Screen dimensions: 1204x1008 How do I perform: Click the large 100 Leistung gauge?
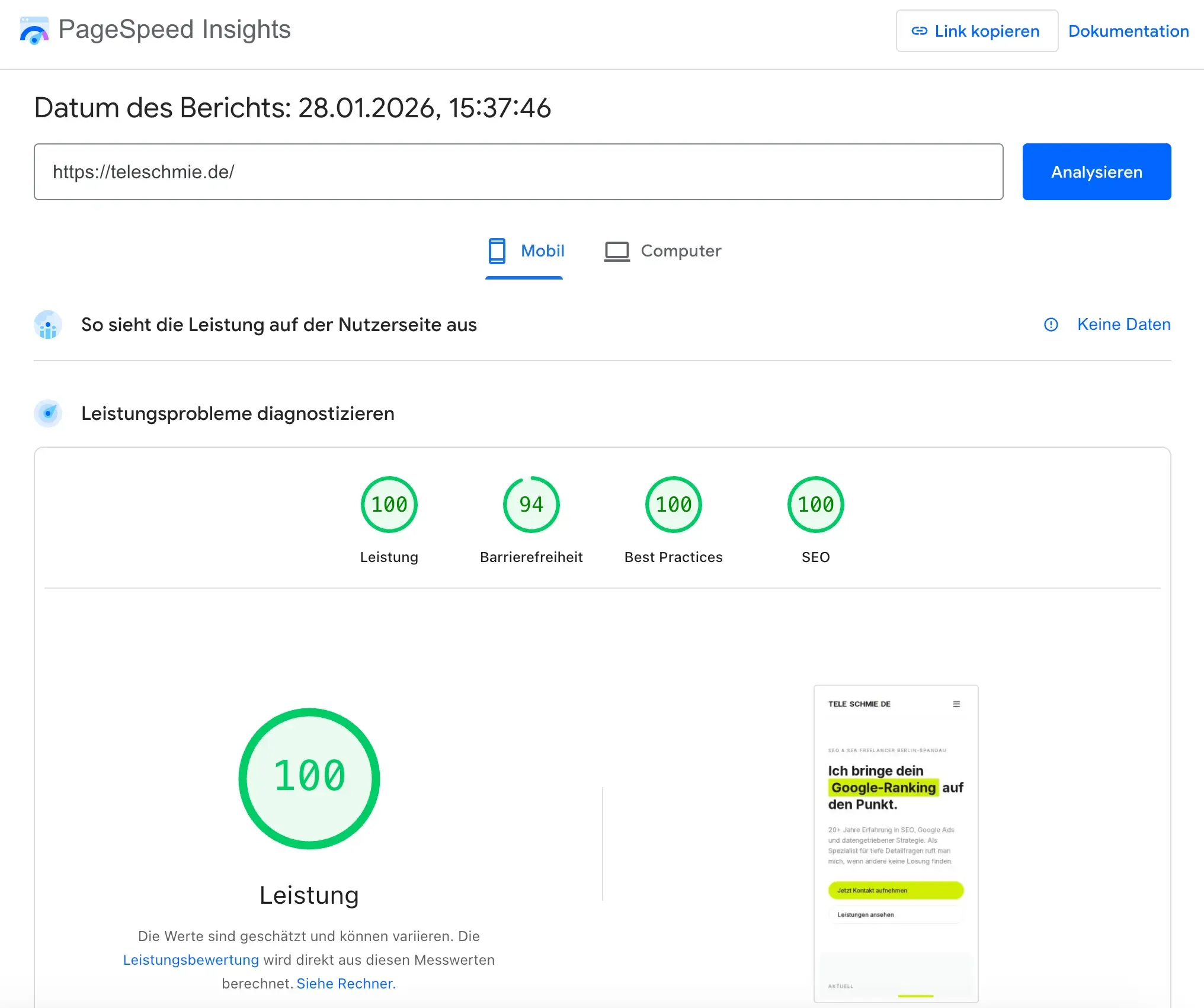click(x=309, y=778)
